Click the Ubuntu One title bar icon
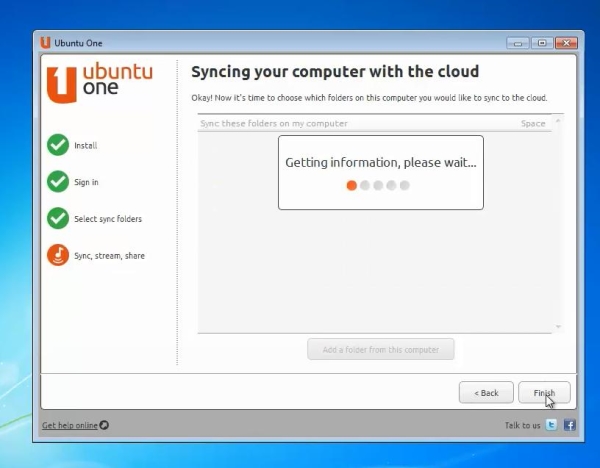600x468 pixels. pos(45,42)
